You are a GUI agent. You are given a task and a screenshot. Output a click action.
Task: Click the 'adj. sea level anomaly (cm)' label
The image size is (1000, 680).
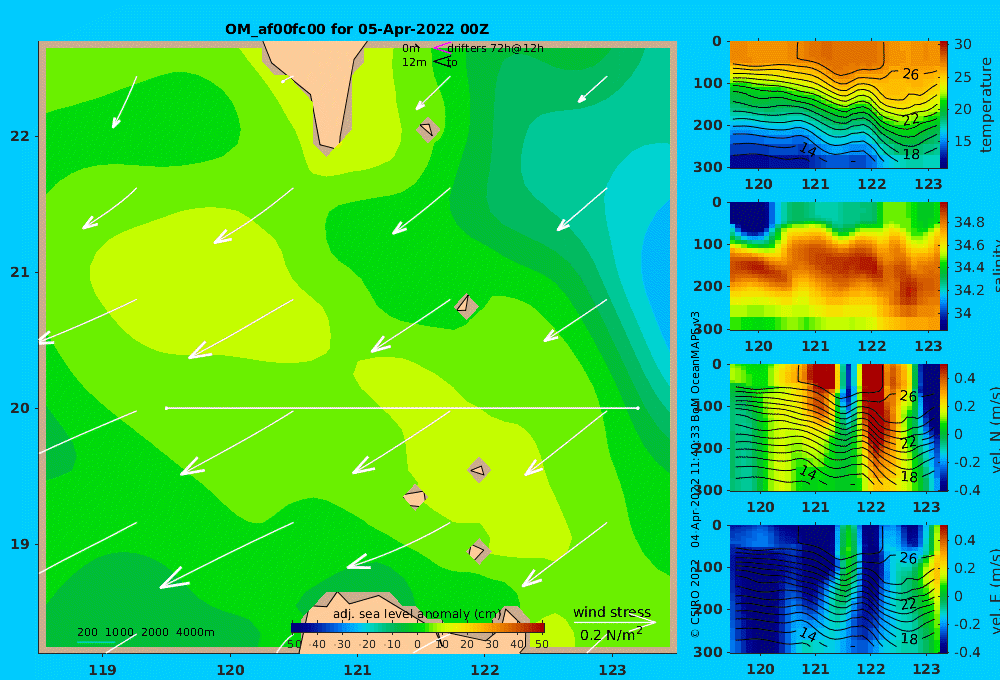pos(417,614)
